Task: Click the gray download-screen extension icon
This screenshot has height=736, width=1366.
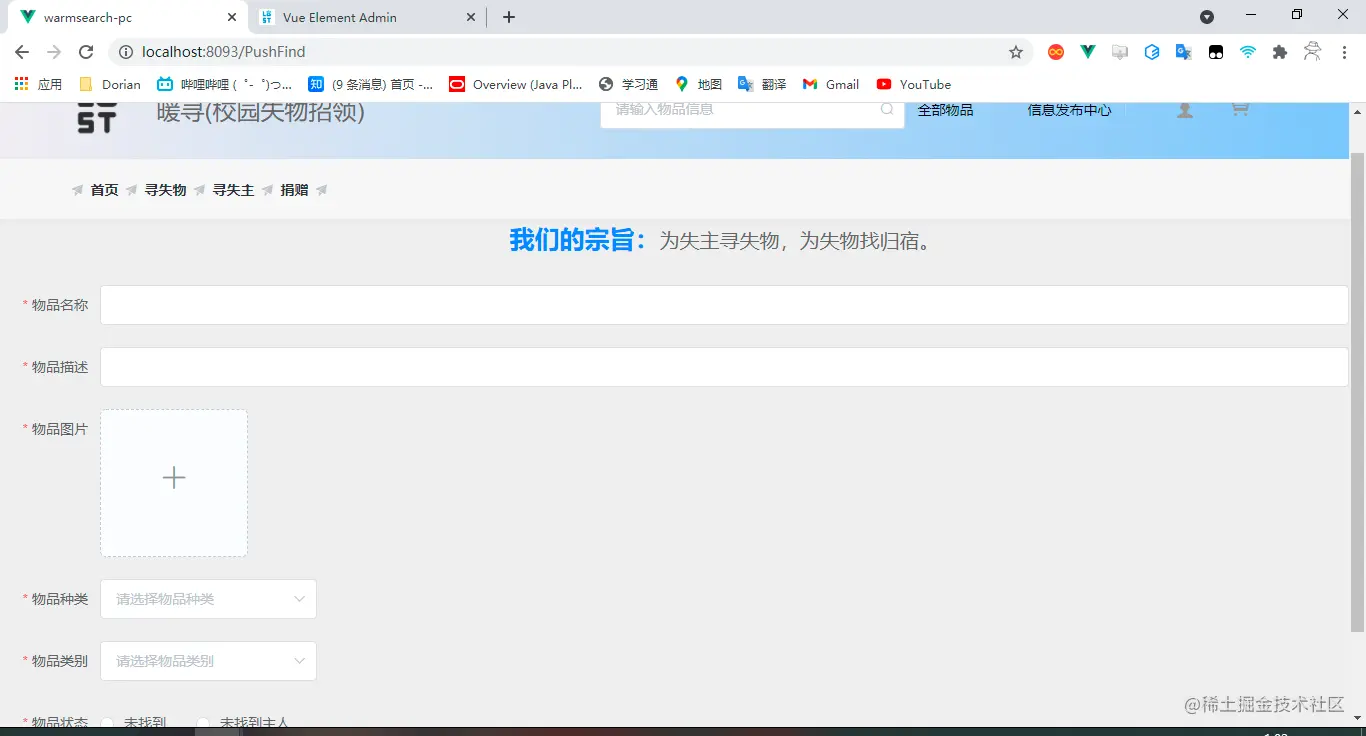Action: coord(1120,52)
